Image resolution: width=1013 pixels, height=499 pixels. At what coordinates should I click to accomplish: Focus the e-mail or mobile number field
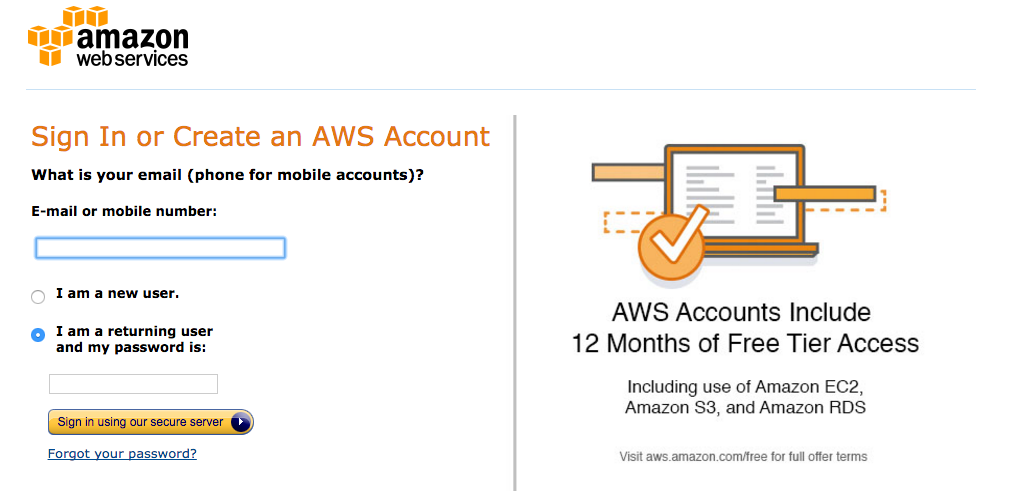click(x=160, y=248)
